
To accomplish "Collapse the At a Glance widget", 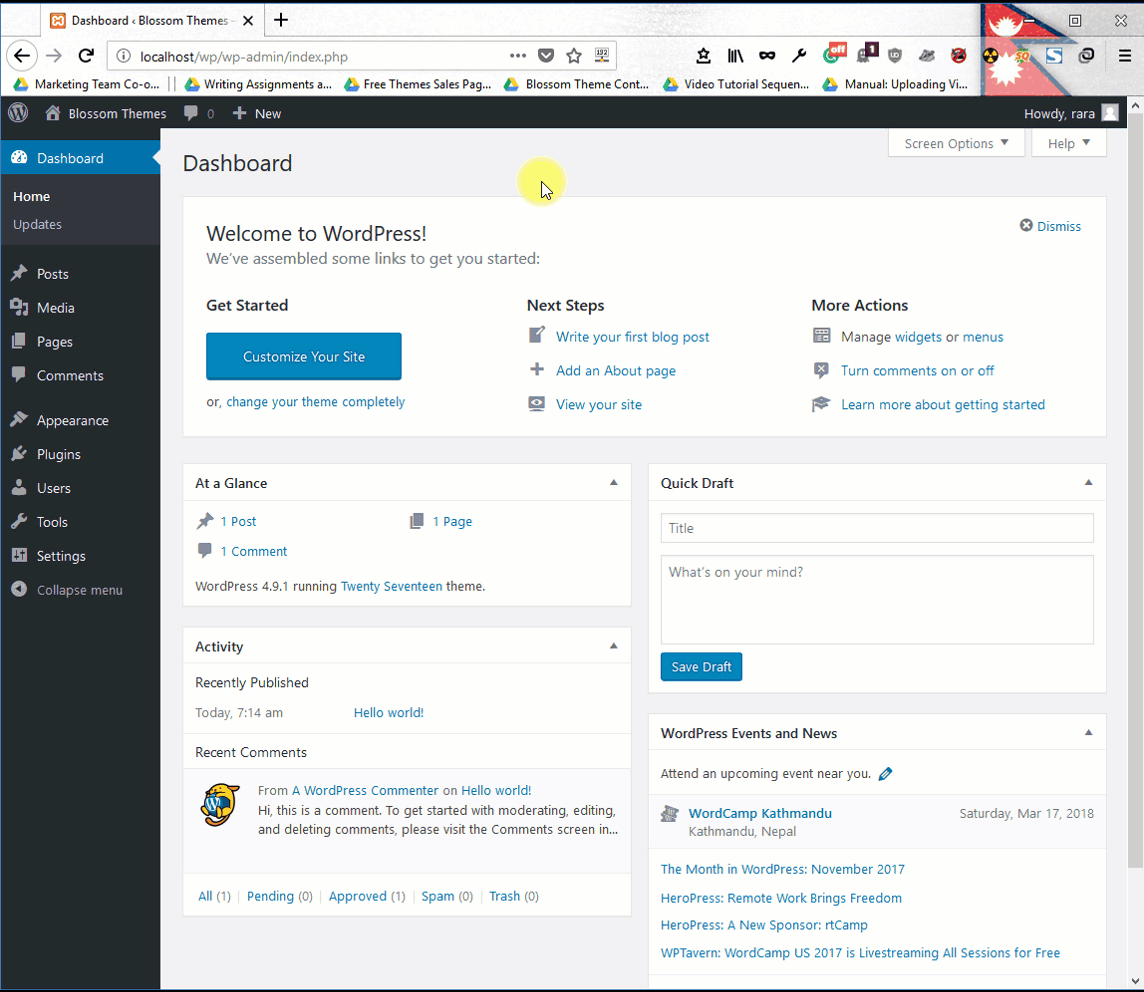I will tap(614, 483).
